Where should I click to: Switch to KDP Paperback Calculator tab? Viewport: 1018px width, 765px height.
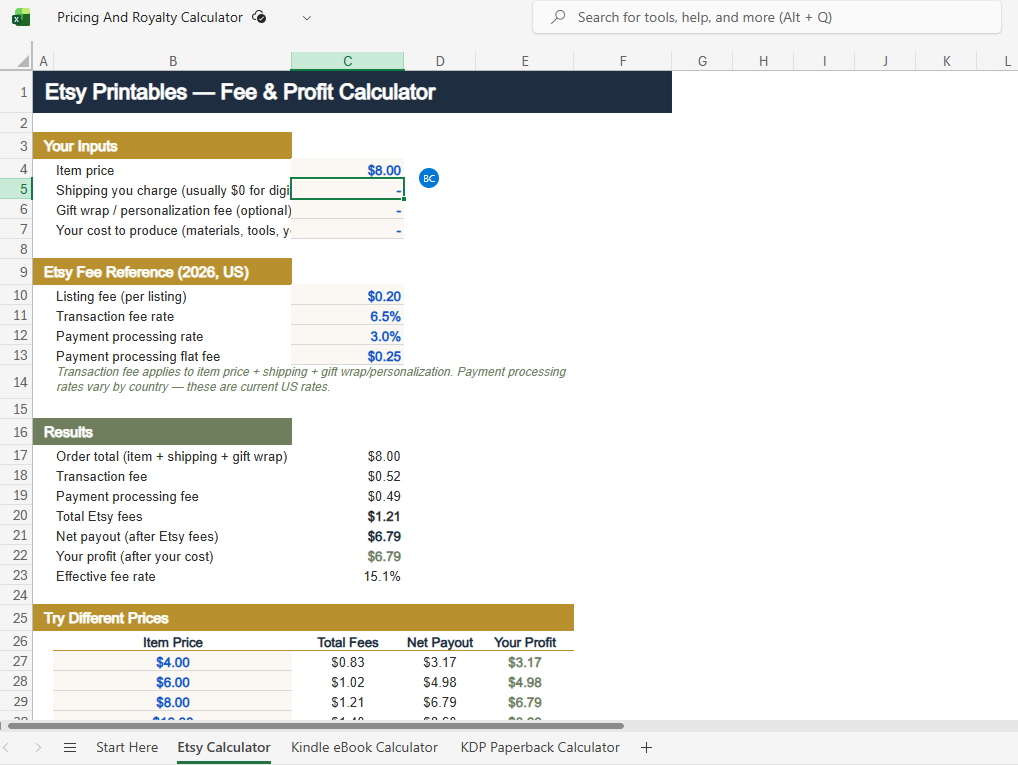click(x=540, y=747)
